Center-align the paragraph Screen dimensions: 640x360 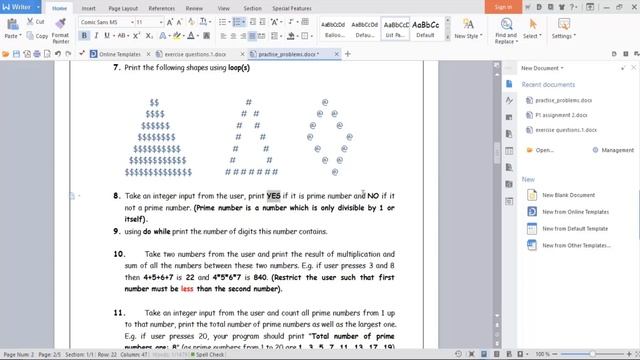[233, 36]
